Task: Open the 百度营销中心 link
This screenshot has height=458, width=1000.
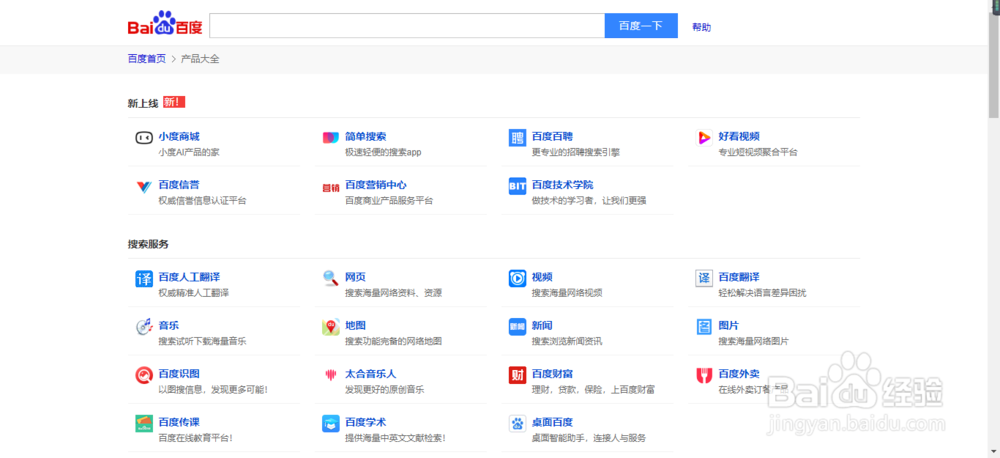Action: [376, 185]
